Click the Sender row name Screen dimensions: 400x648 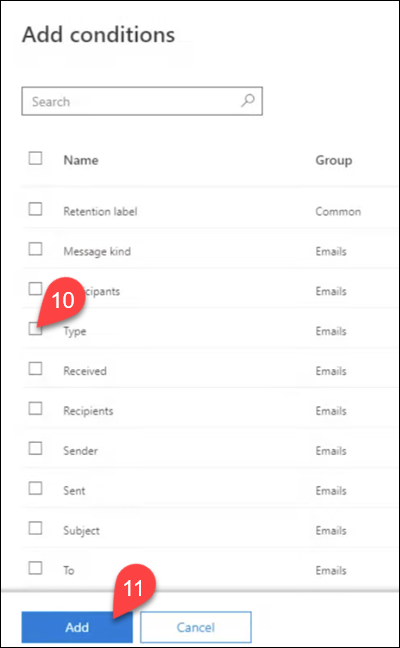click(81, 450)
